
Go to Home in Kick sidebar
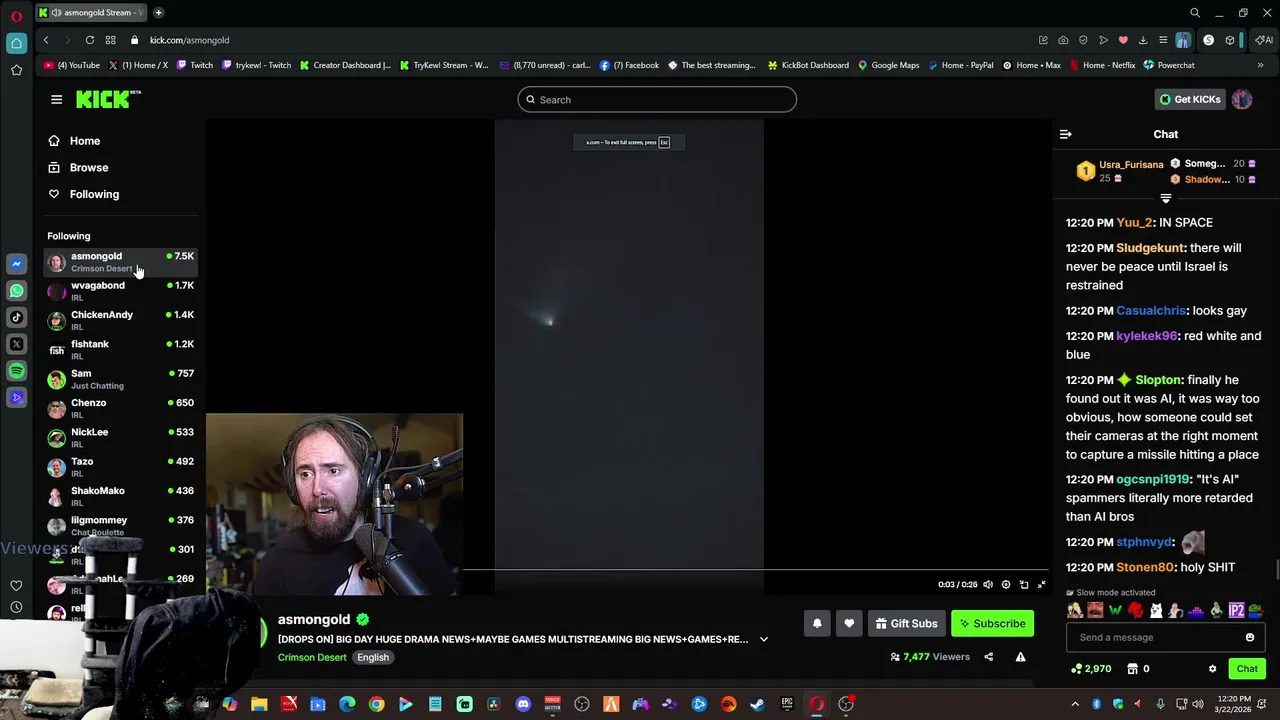coord(74,141)
